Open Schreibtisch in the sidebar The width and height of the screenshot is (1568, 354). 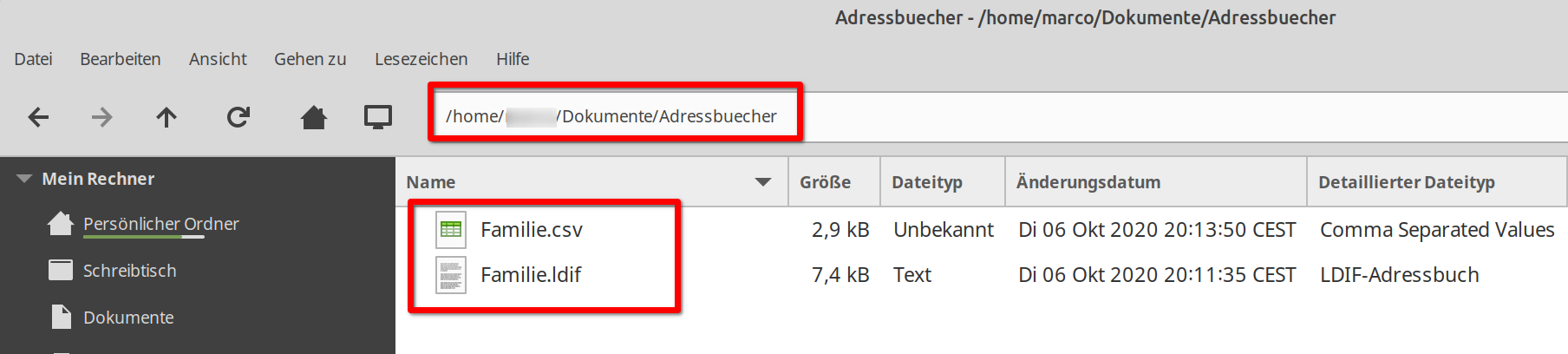point(129,271)
